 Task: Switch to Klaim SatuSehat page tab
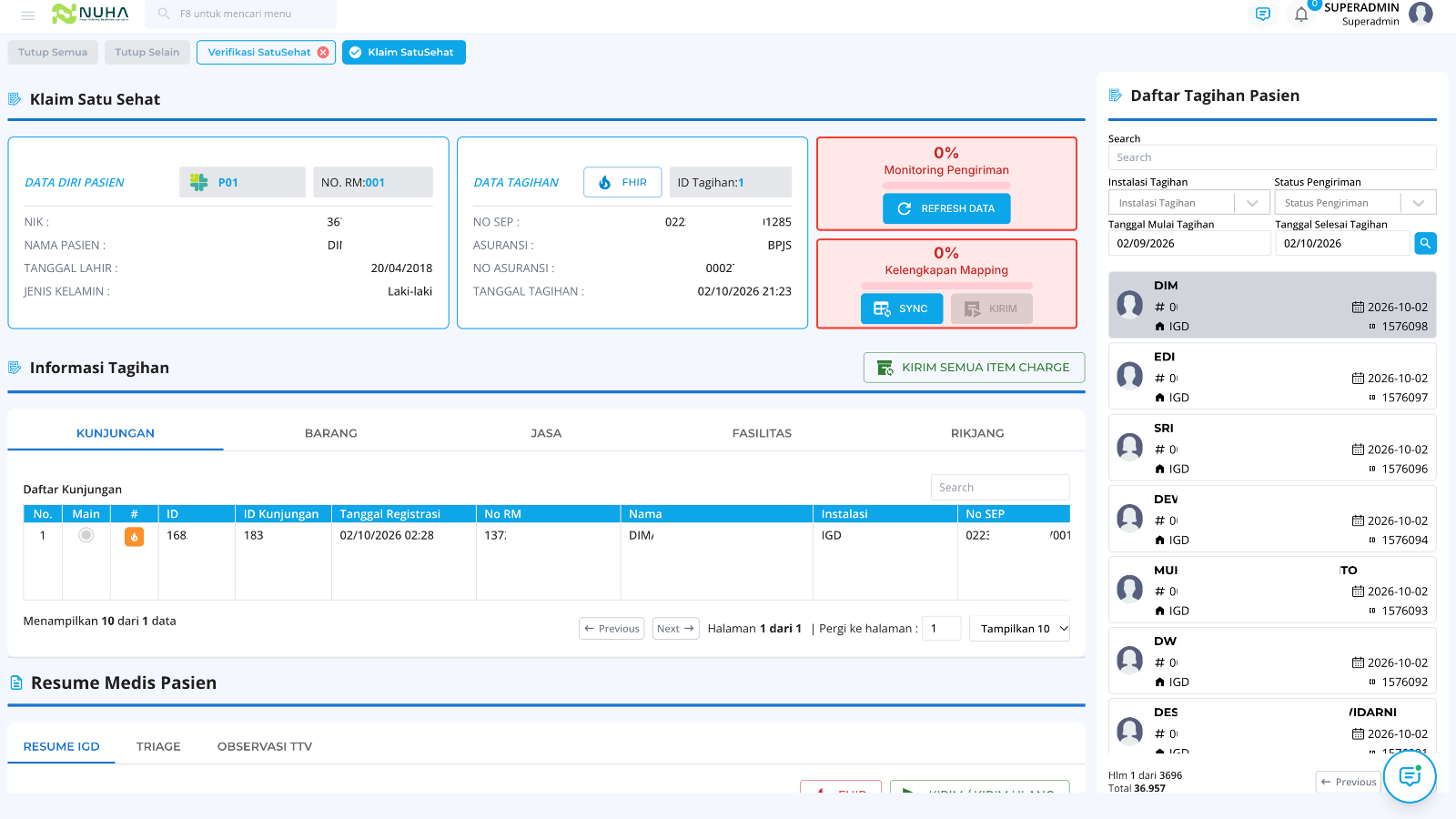404,53
